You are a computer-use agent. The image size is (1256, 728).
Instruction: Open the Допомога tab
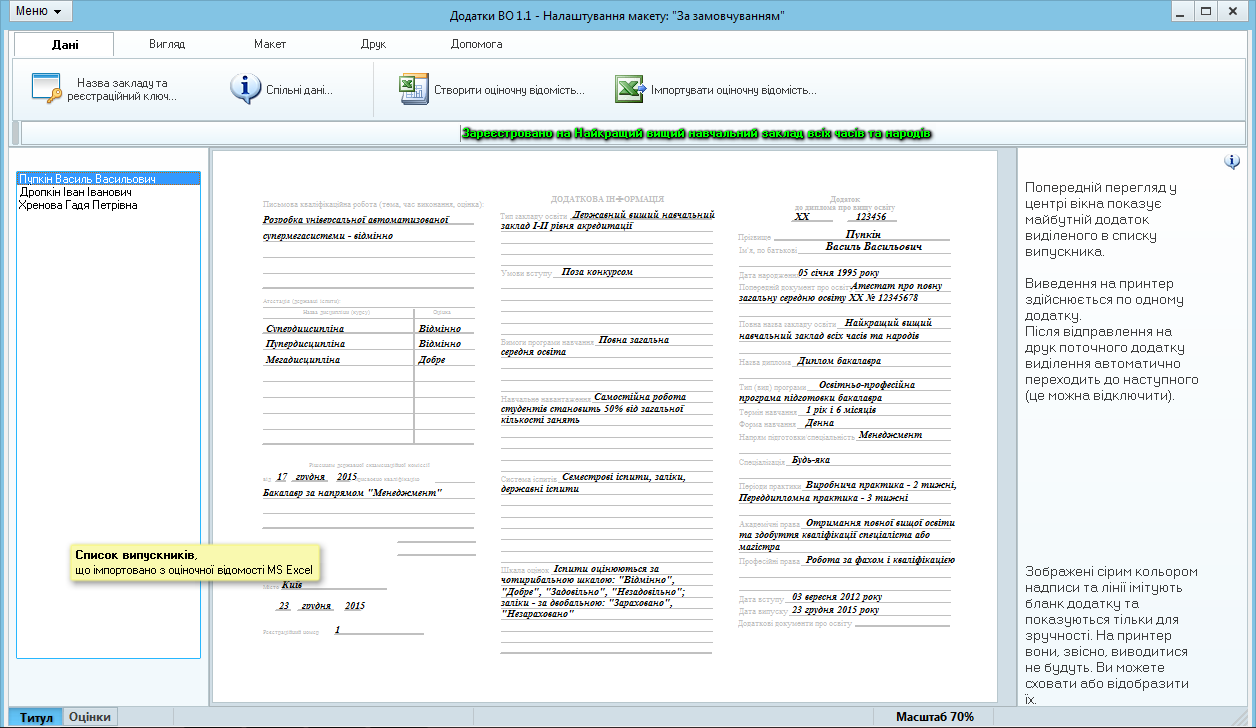pyautogui.click(x=477, y=44)
